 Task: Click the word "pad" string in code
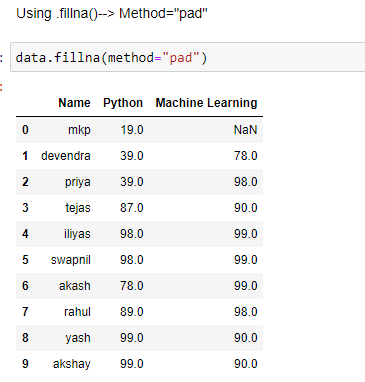pos(180,58)
